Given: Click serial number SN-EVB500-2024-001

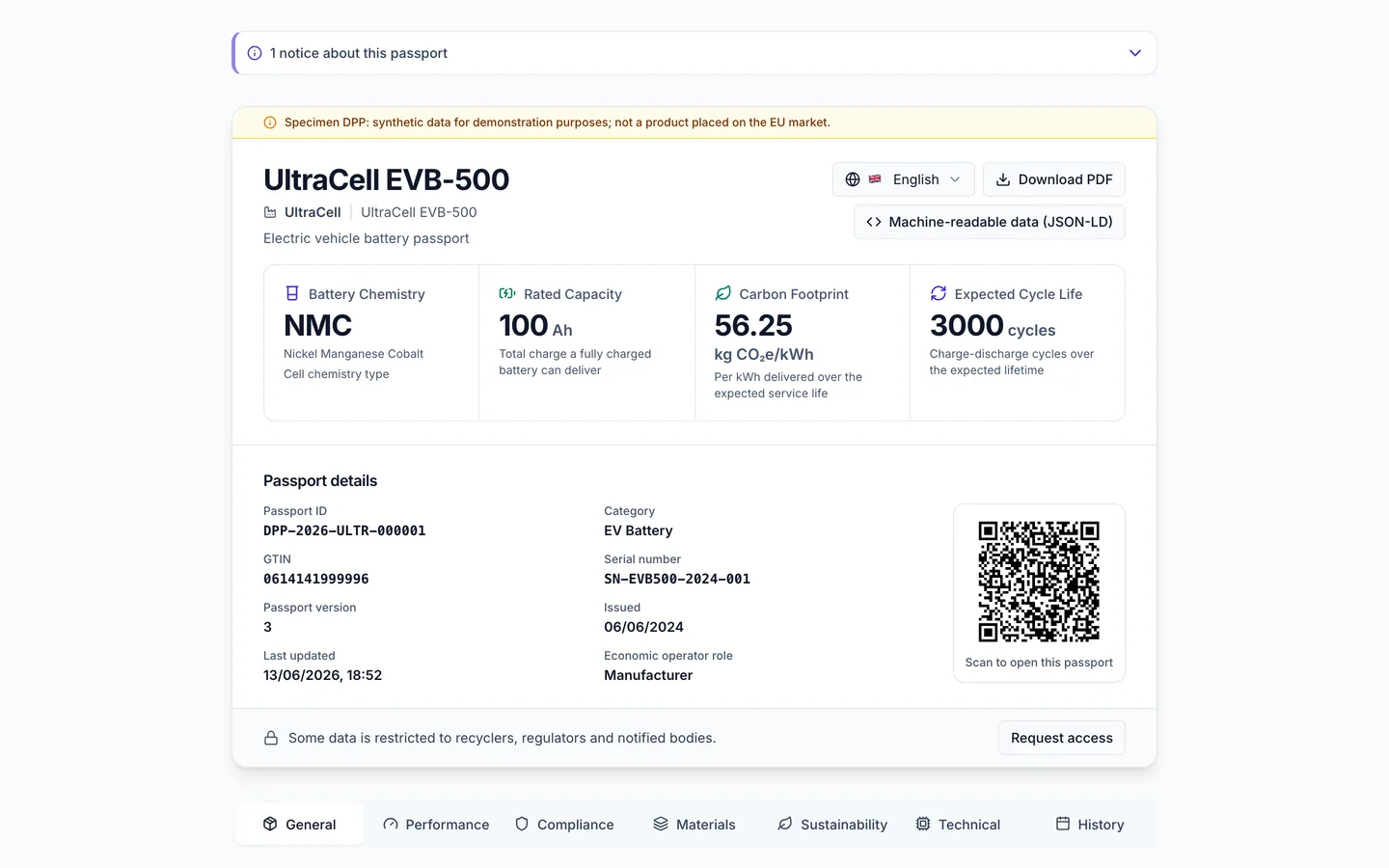Looking at the screenshot, I should coord(677,579).
